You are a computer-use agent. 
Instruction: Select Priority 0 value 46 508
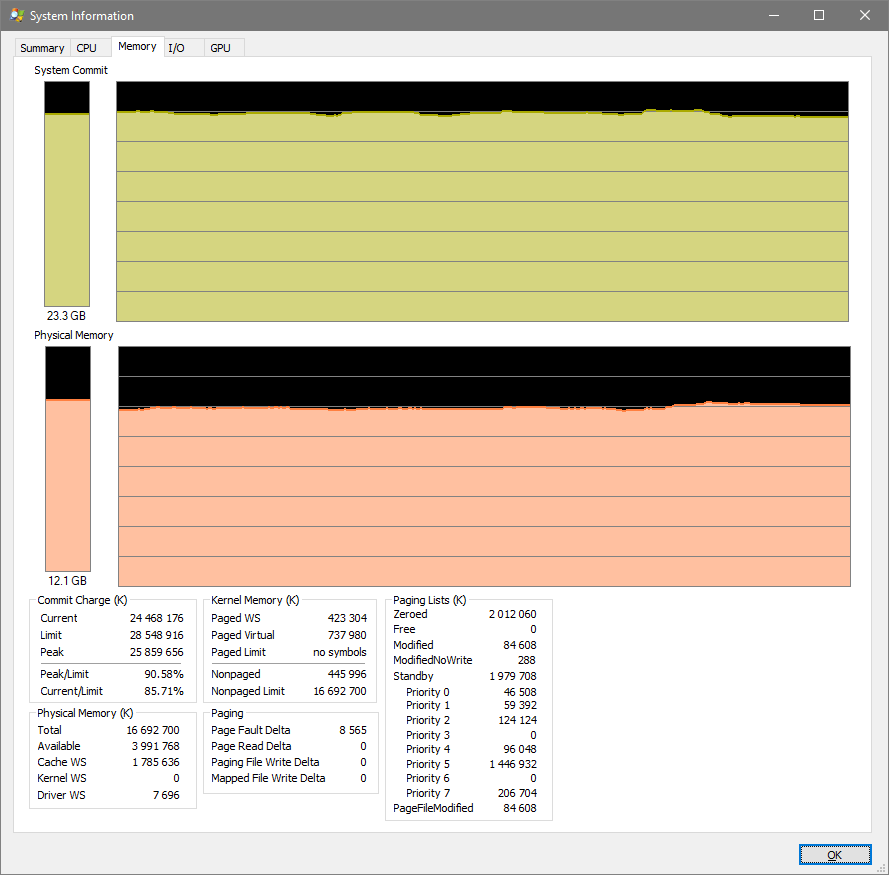pos(520,692)
